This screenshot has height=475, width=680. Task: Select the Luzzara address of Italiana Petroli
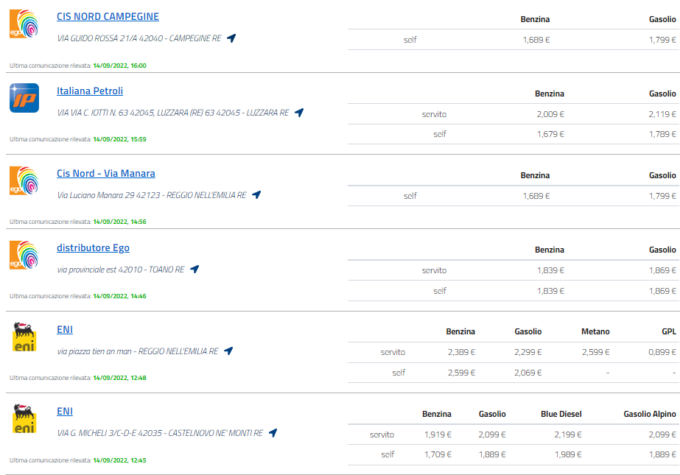click(x=173, y=113)
